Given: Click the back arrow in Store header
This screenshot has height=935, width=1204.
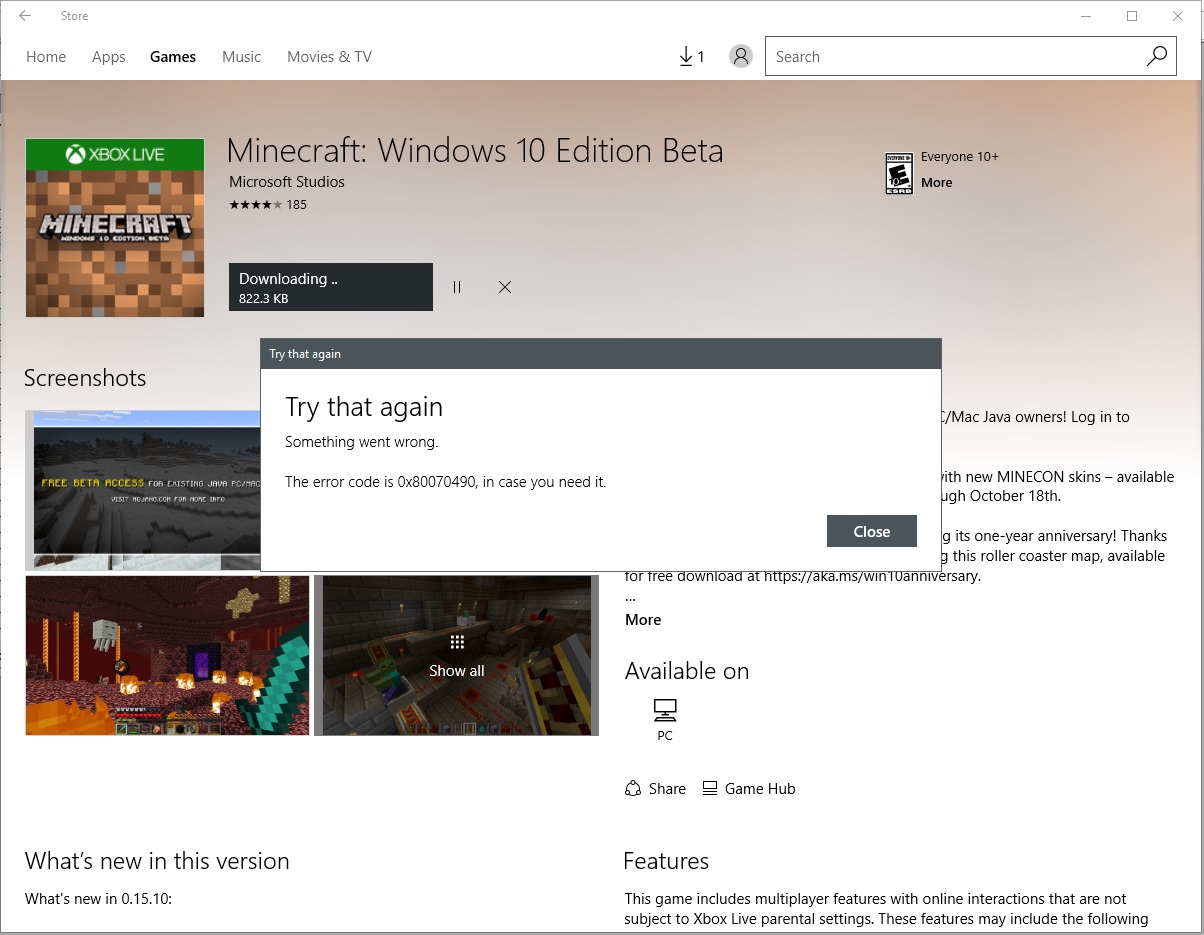Looking at the screenshot, I should pos(24,16).
